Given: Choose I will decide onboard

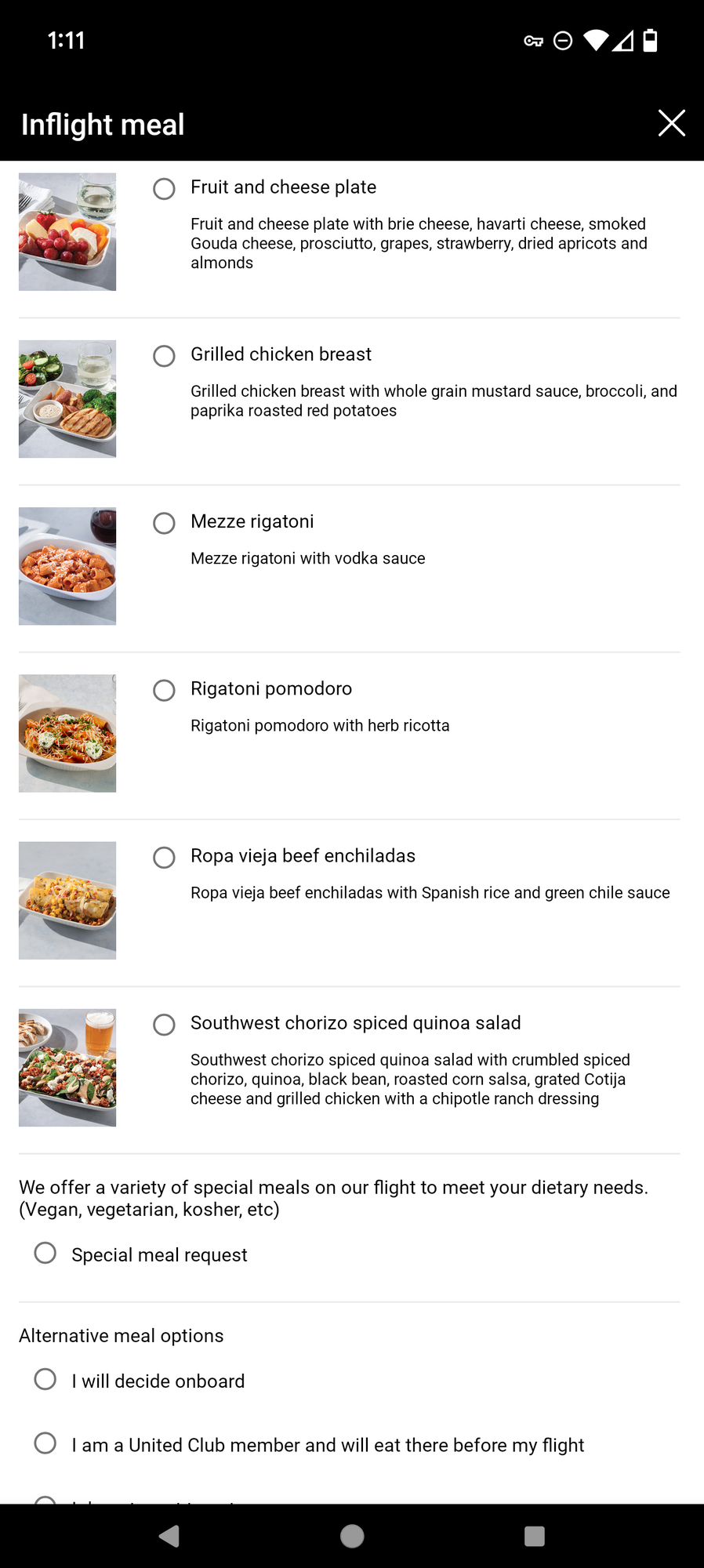Looking at the screenshot, I should 45,1379.
